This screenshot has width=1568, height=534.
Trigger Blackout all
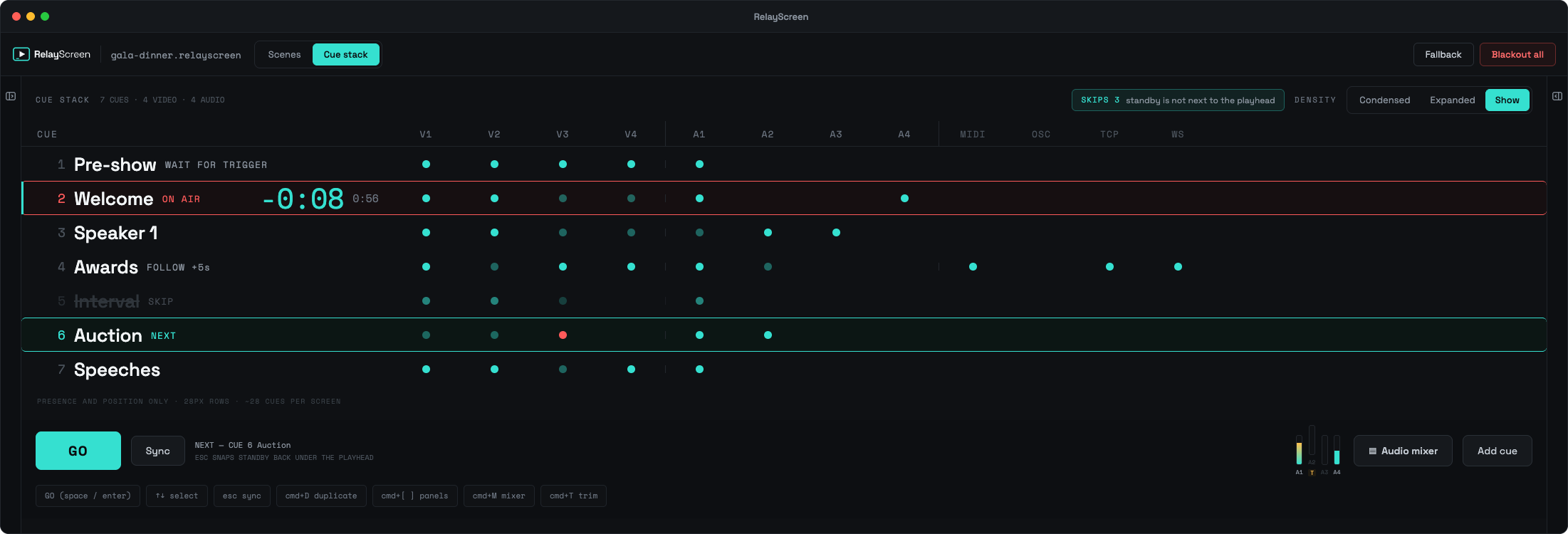pos(1517,55)
